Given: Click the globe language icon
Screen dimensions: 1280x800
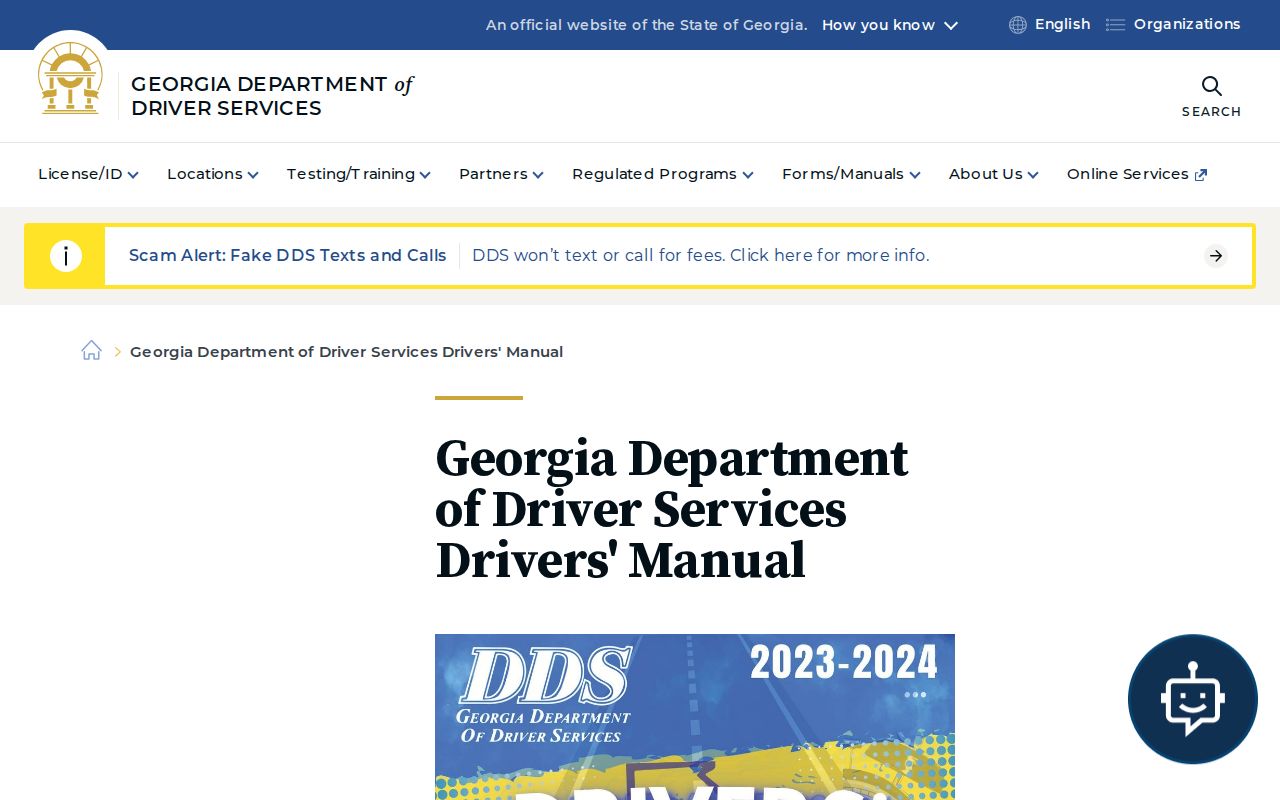Looking at the screenshot, I should pyautogui.click(x=1018, y=25).
